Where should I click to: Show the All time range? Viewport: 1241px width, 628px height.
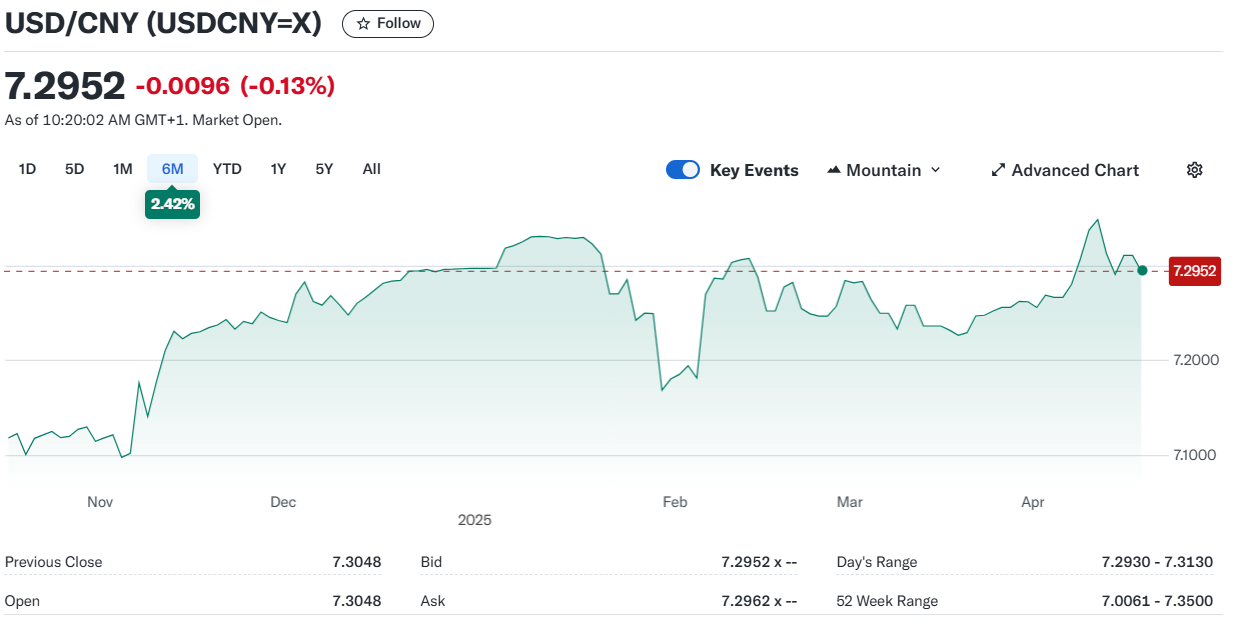point(371,169)
